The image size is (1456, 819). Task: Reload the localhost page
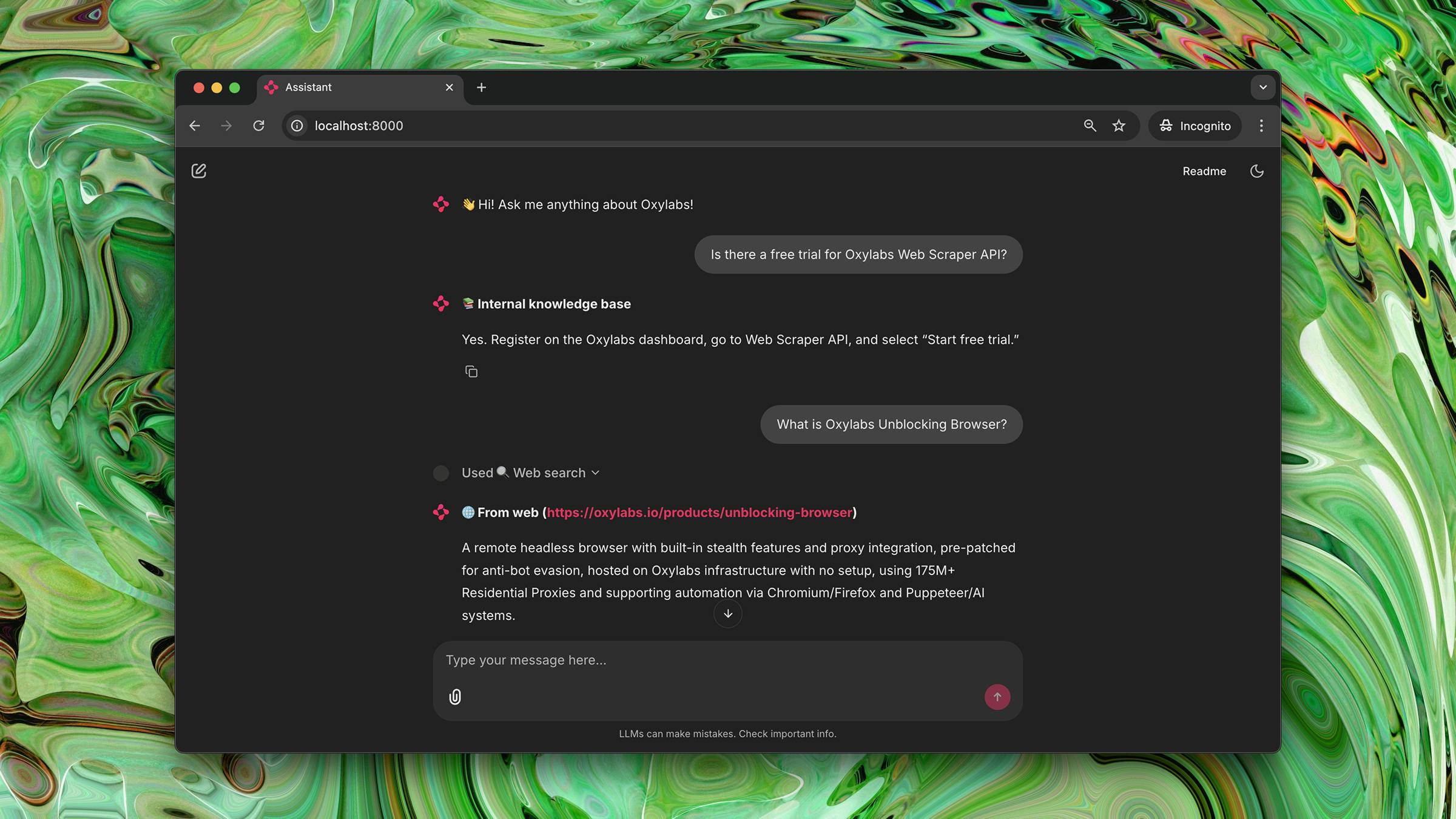pyautogui.click(x=258, y=126)
